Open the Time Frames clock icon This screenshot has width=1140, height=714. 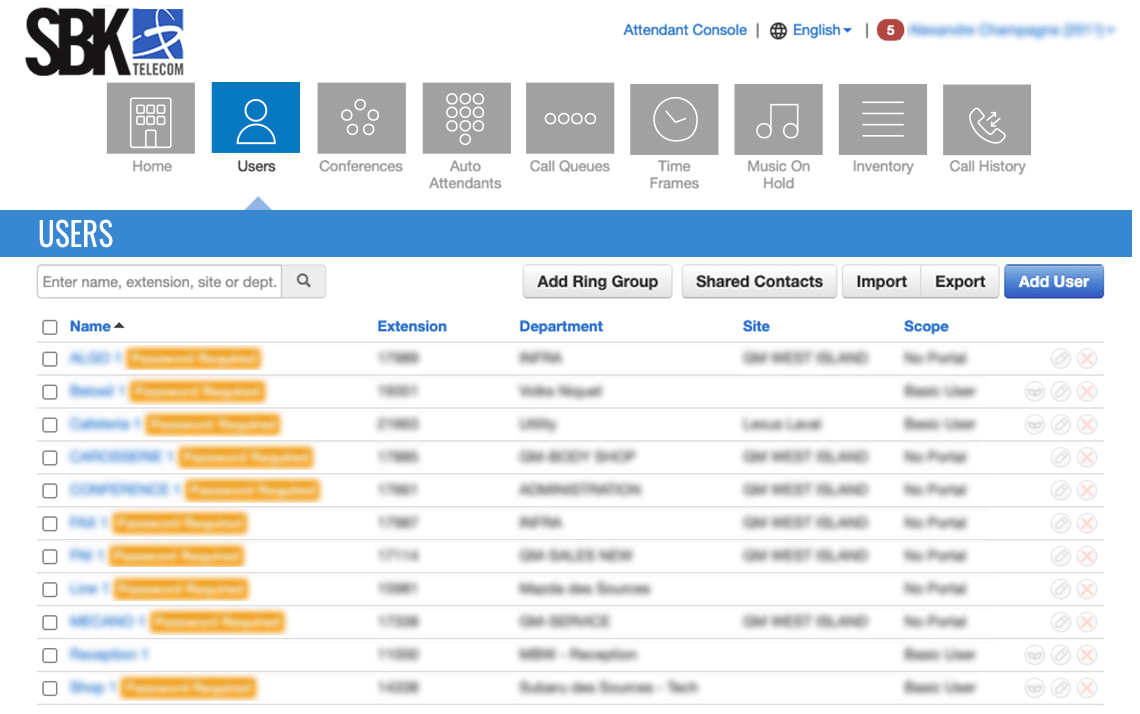tap(674, 119)
